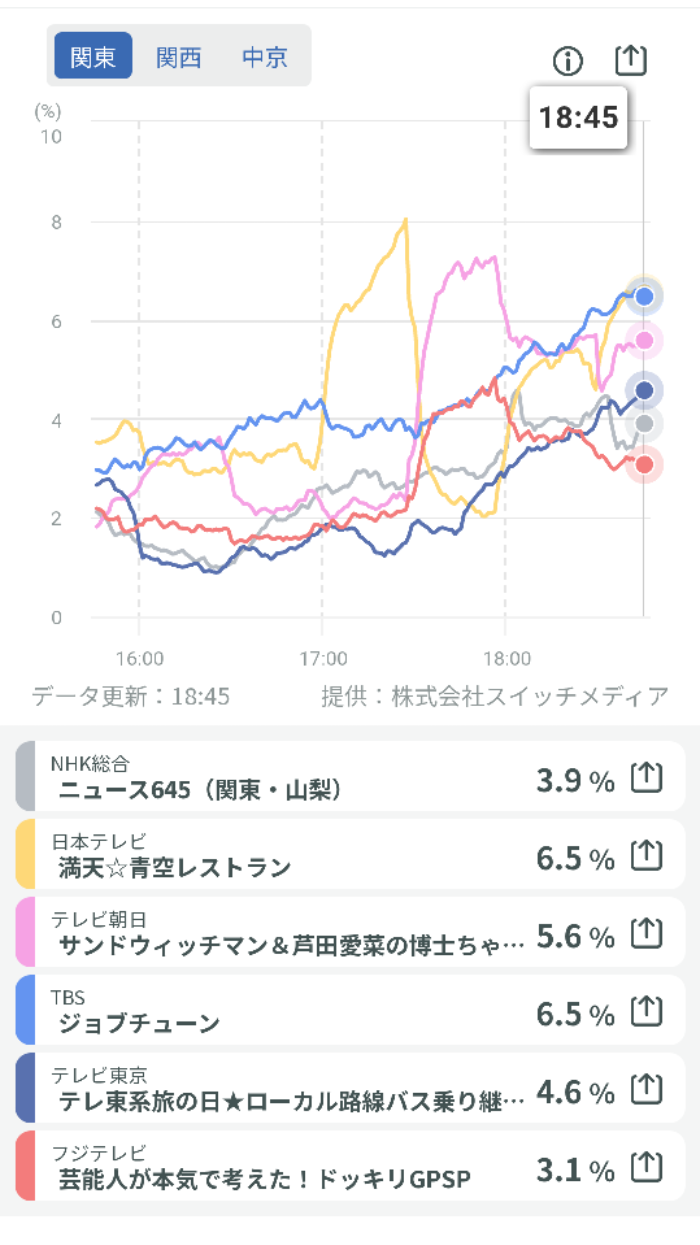
Task: Click the dark blue テレビ東京 endpoint dot
Action: coord(644,390)
